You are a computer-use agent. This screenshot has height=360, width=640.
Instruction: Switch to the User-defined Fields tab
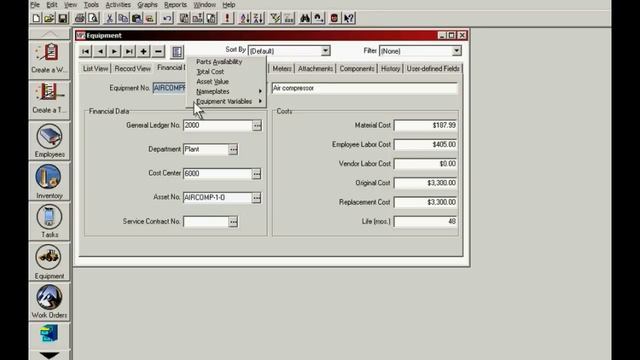coord(433,69)
